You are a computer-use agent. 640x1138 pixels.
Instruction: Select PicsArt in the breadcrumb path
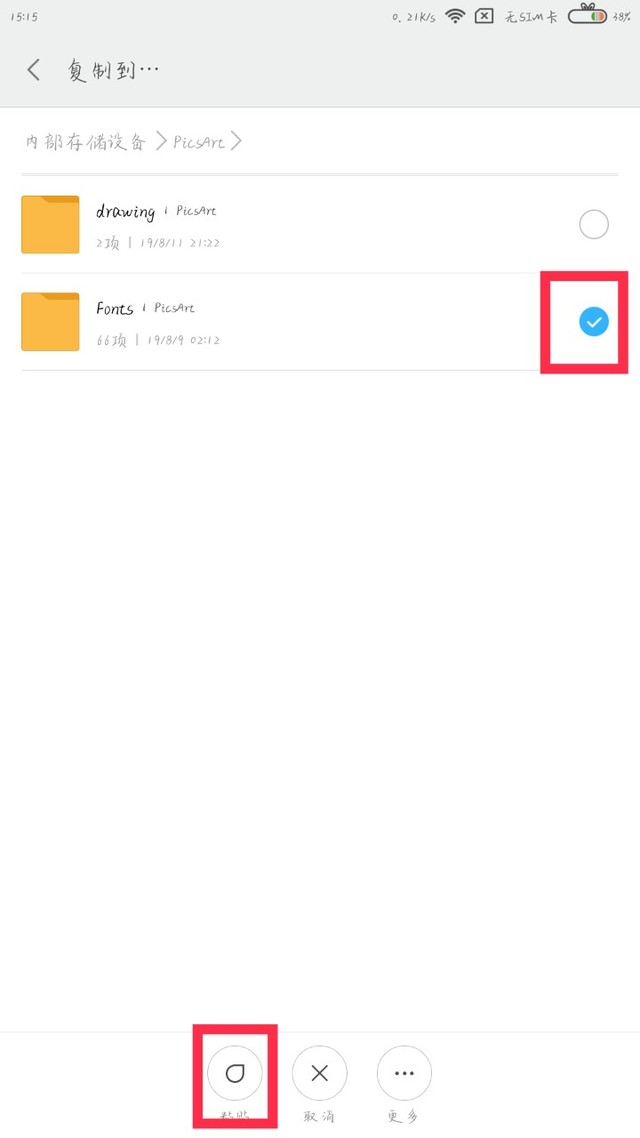[199, 142]
